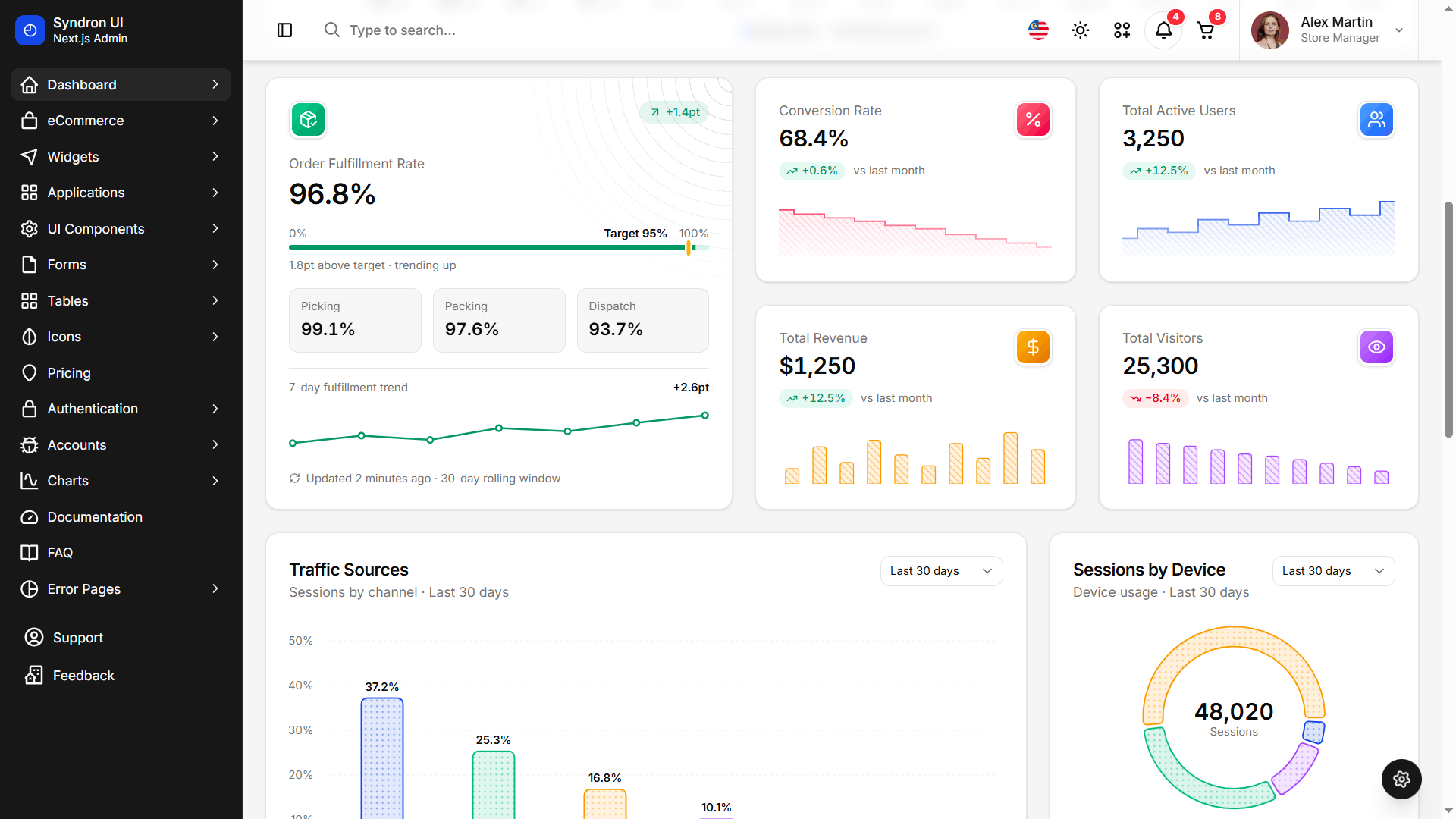This screenshot has height=819, width=1456.
Task: Click the green Order Fulfillment box icon
Action: point(308,120)
